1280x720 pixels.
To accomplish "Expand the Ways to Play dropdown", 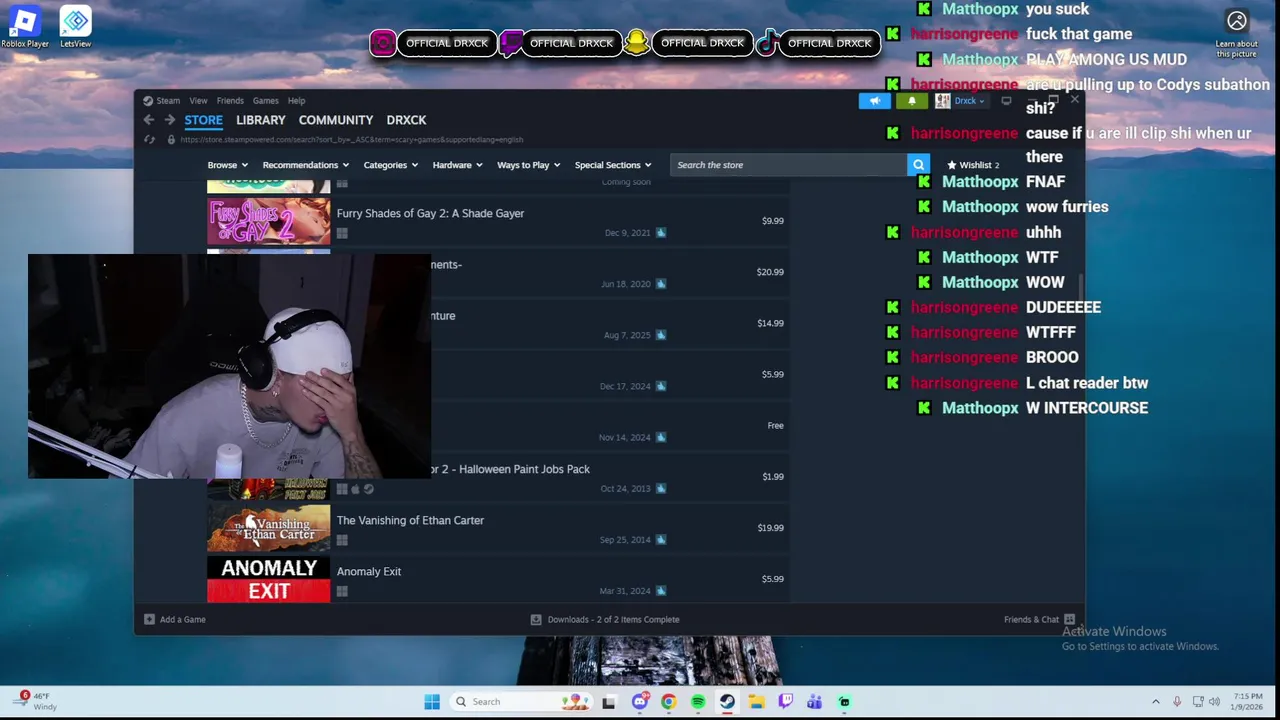I will (x=528, y=165).
